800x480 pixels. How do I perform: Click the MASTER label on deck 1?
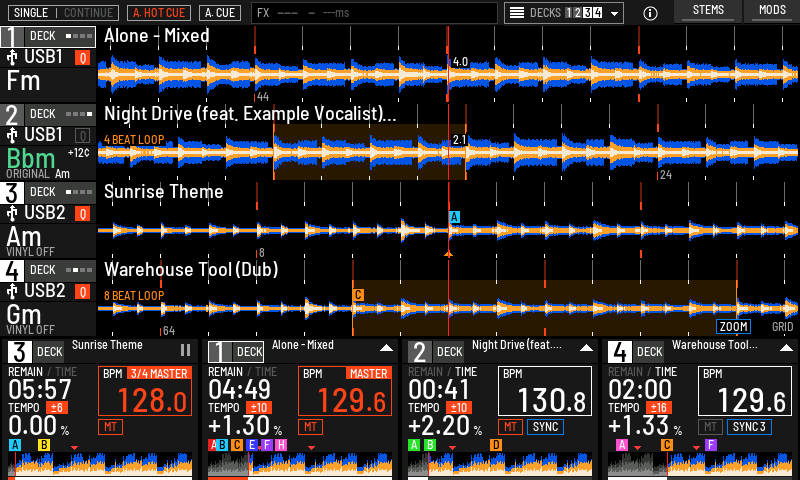(x=368, y=373)
